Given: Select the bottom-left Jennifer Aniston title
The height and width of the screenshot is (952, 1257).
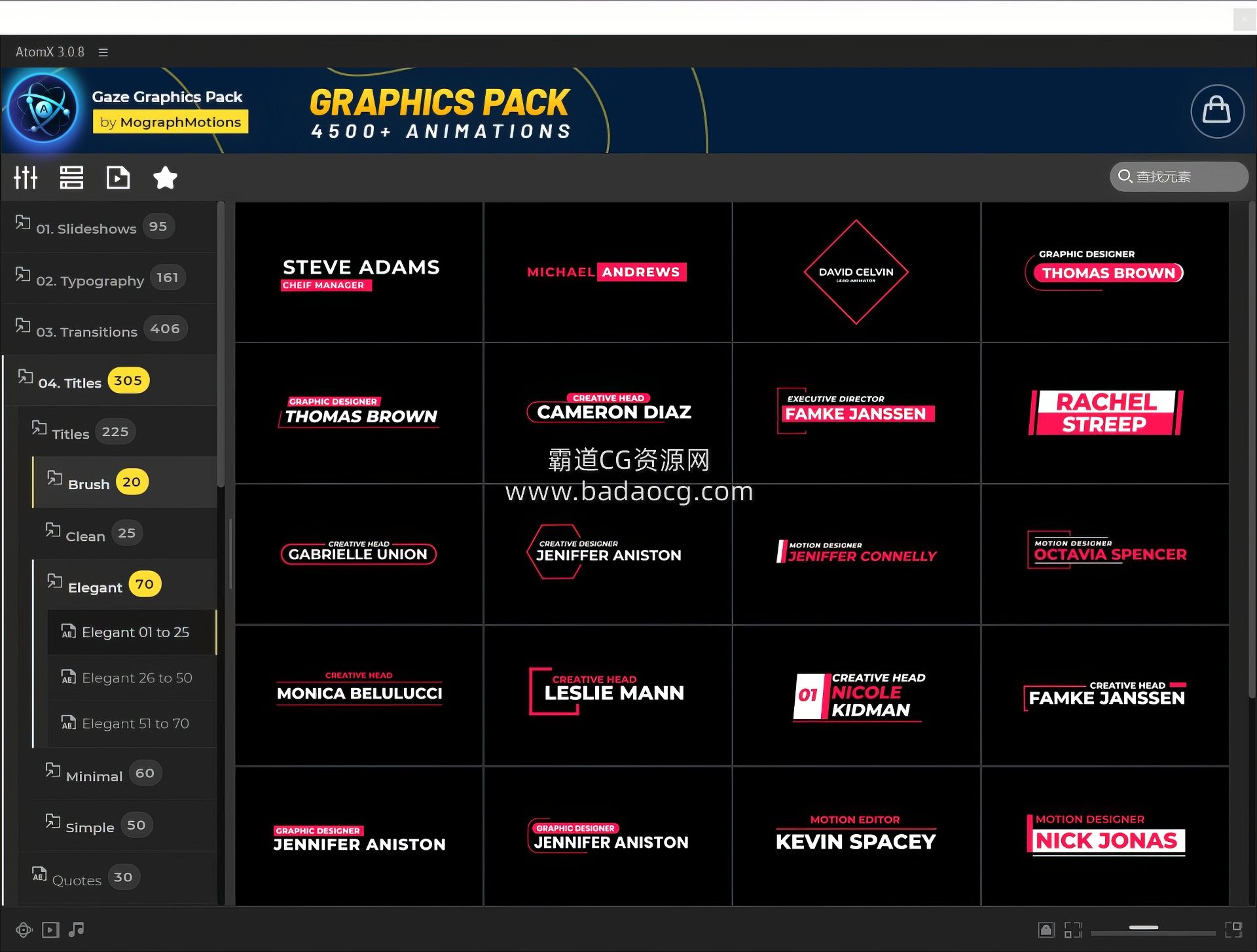Looking at the screenshot, I should pos(359,837).
